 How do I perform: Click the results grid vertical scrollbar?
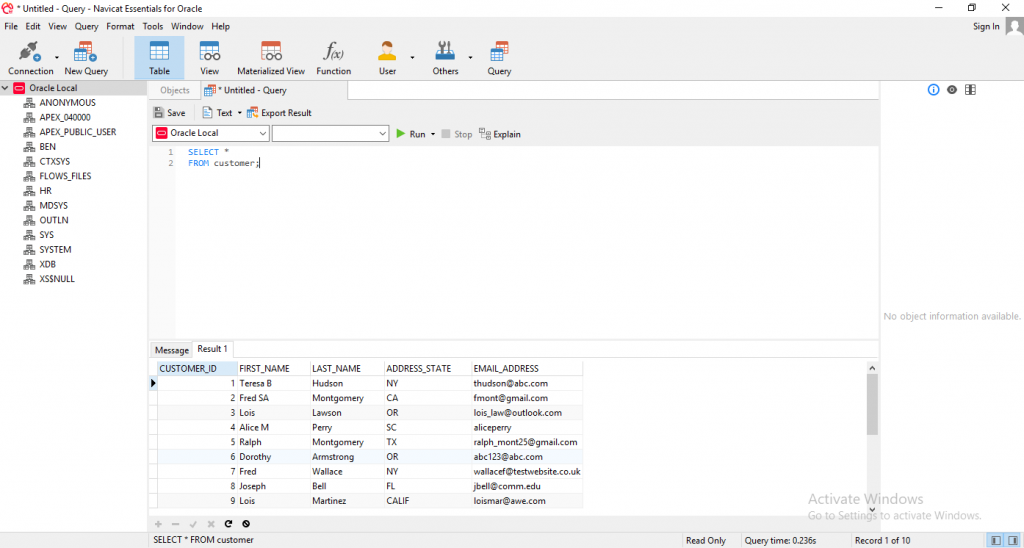point(872,405)
